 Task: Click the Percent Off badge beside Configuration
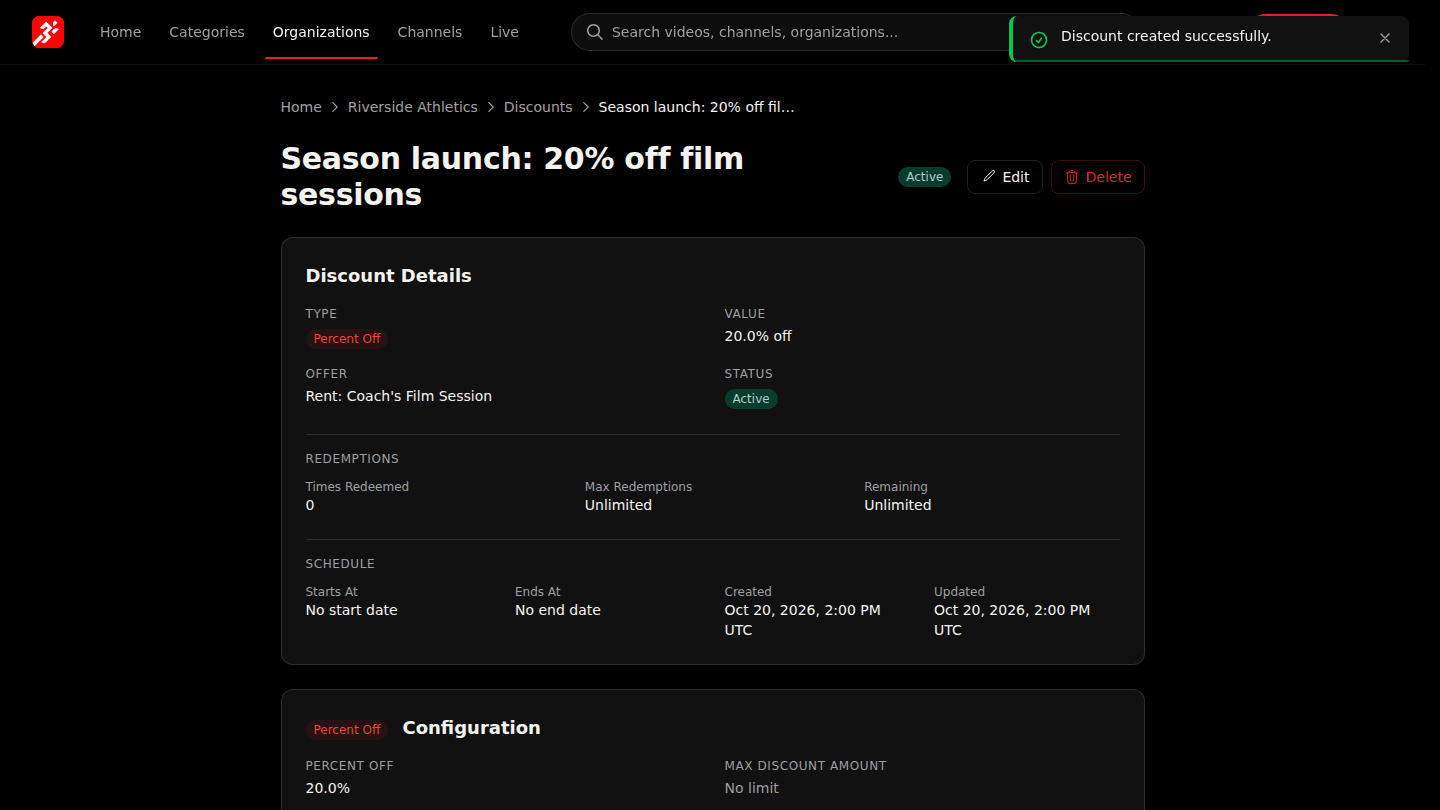347,730
